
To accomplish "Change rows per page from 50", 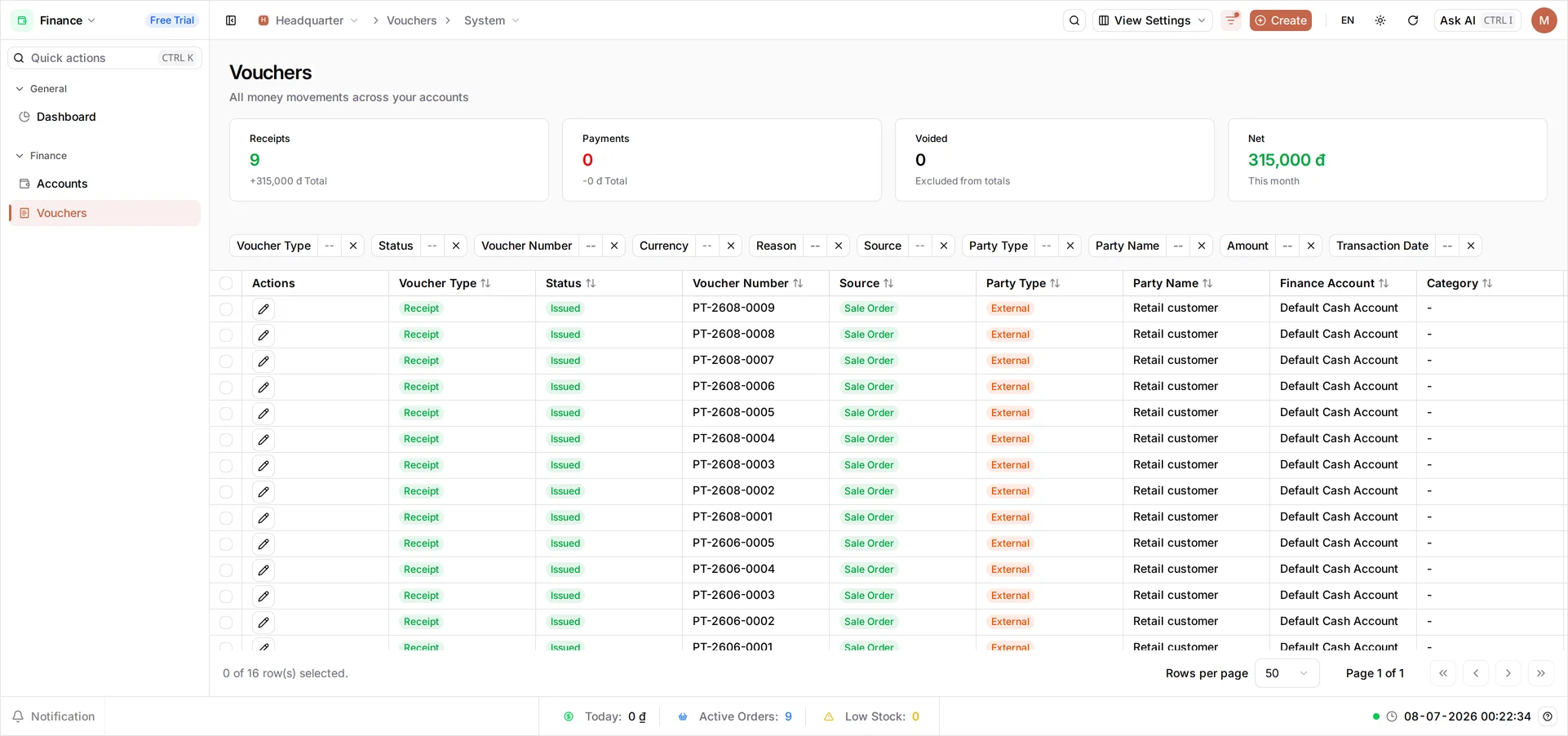I will coord(1287,673).
